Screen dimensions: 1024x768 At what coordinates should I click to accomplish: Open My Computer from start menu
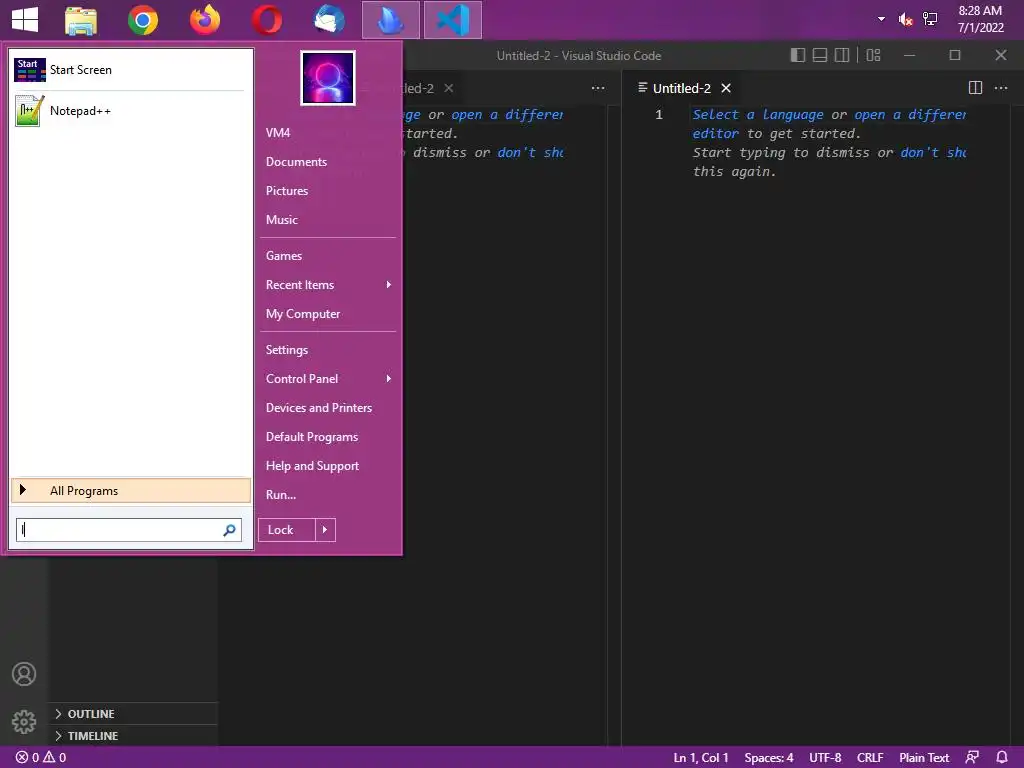(302, 314)
